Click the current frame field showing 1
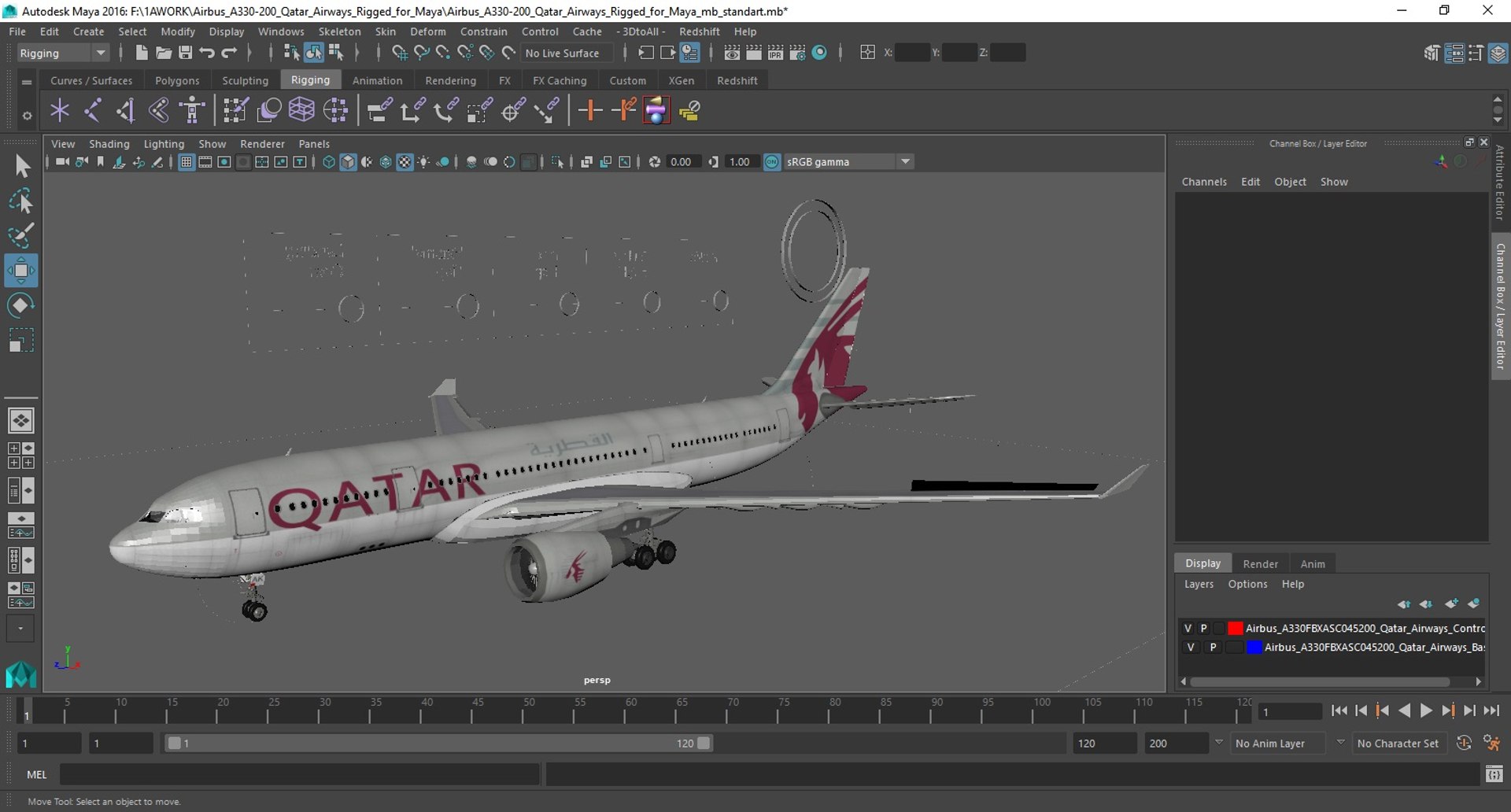Viewport: 1511px width, 812px height. coord(1289,711)
